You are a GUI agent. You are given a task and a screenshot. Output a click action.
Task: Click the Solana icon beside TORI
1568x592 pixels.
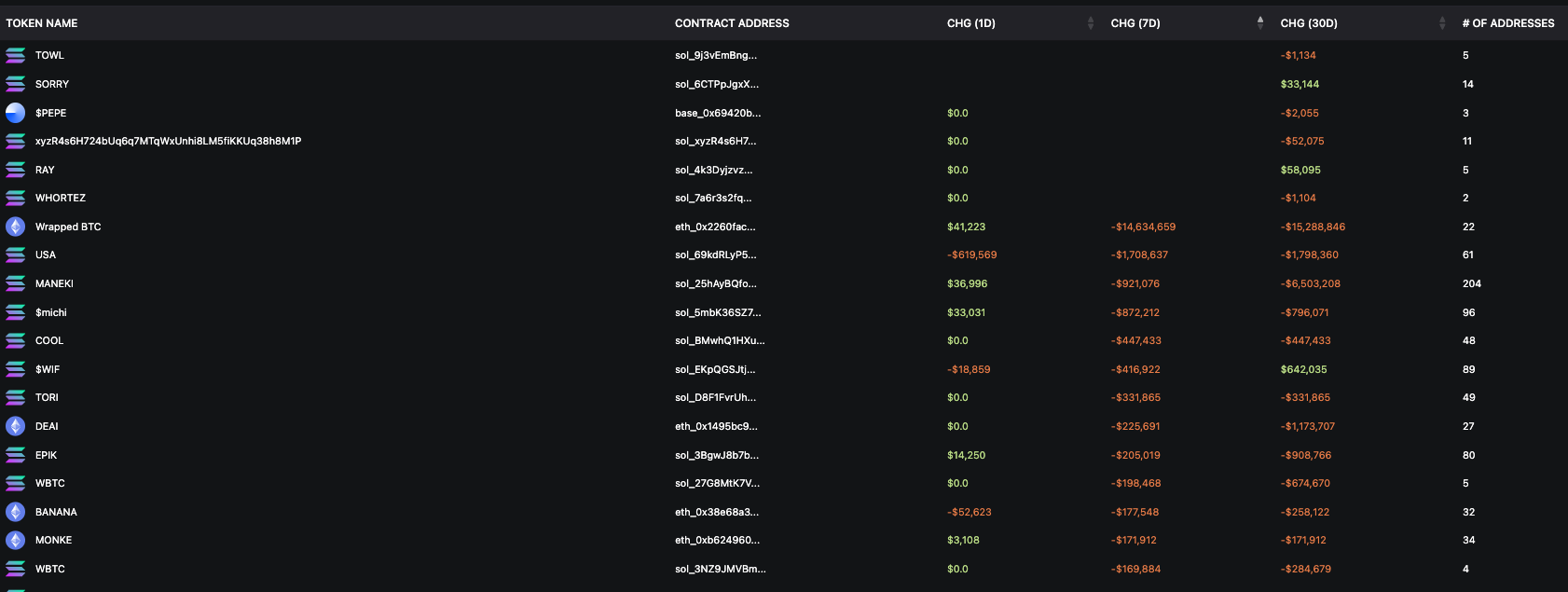16,397
